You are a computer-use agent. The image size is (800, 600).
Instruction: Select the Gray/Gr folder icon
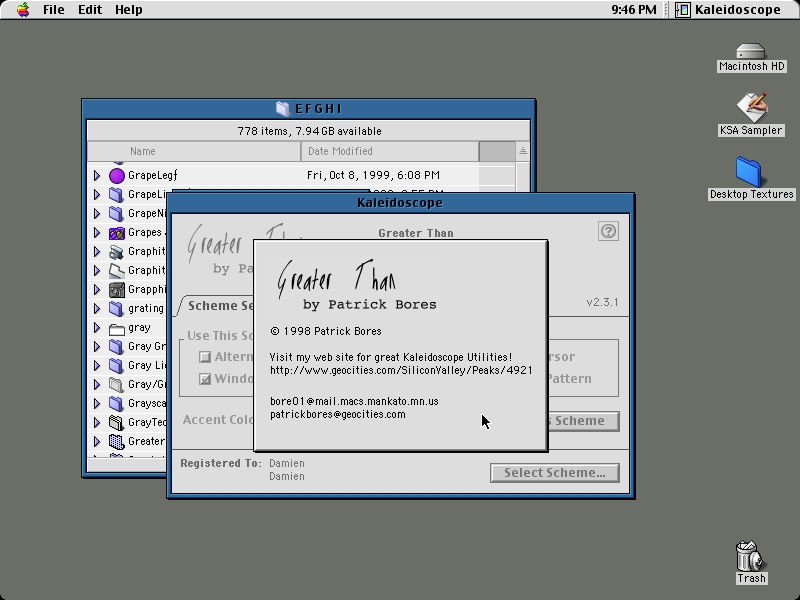(x=117, y=384)
